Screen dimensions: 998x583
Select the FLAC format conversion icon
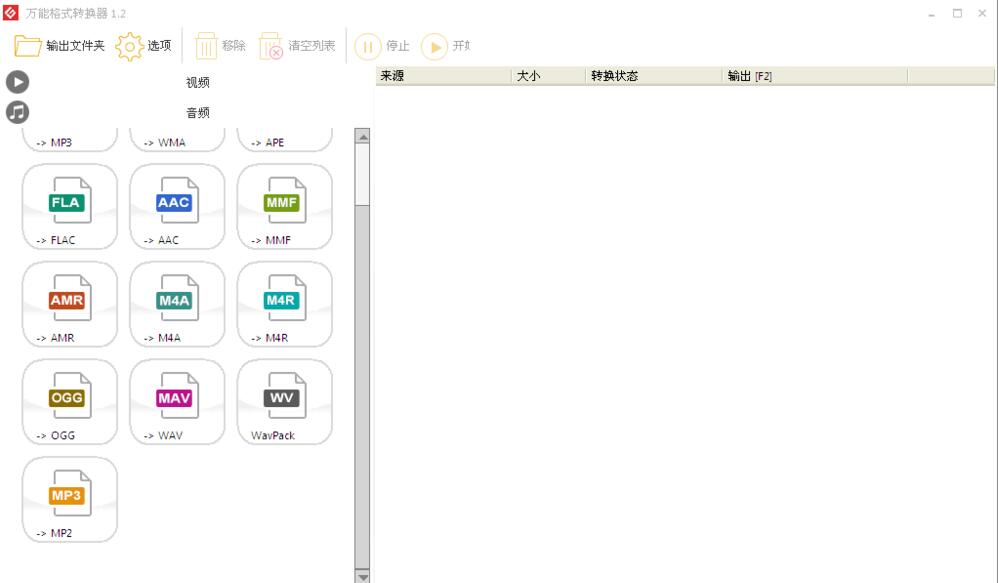click(x=69, y=206)
